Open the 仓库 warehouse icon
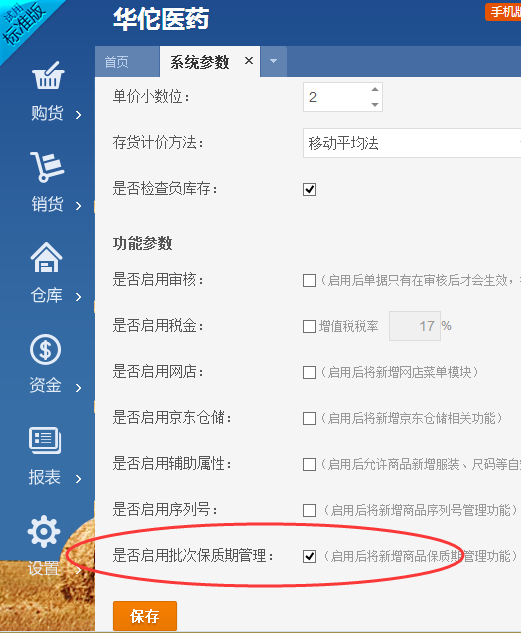Viewport: 521px width, 633px height. pos(46,257)
